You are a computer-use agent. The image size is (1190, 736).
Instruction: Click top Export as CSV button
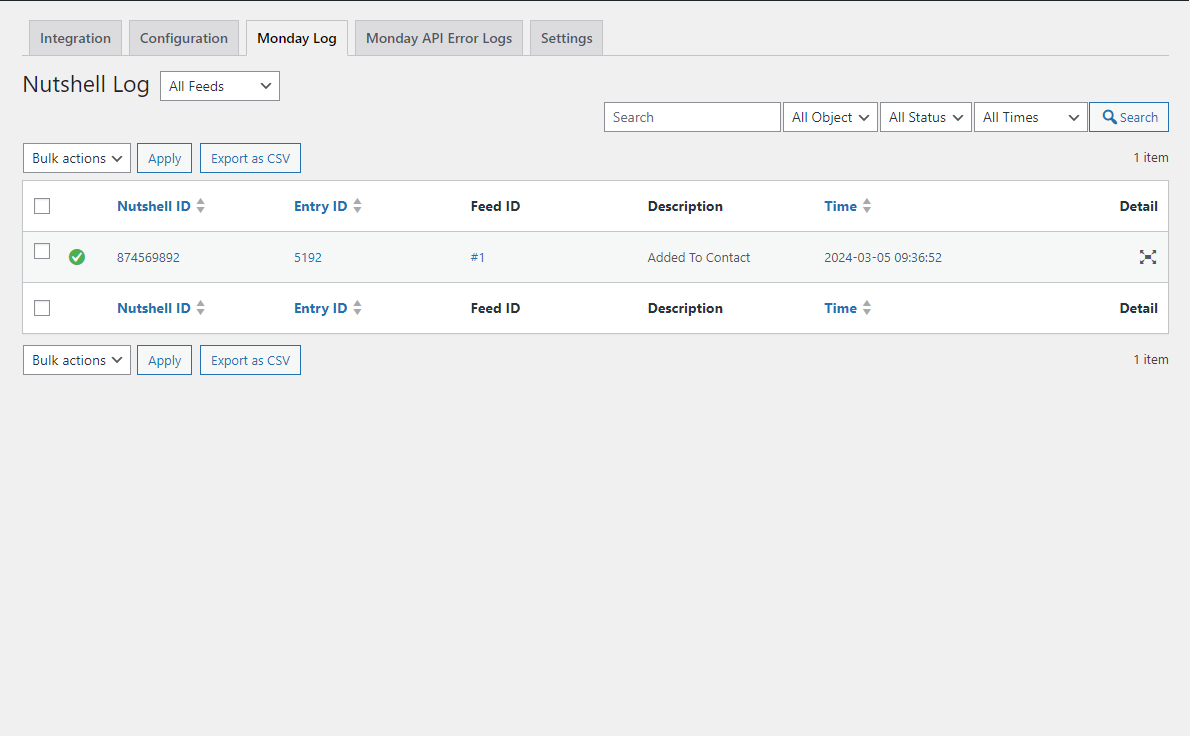click(x=250, y=158)
